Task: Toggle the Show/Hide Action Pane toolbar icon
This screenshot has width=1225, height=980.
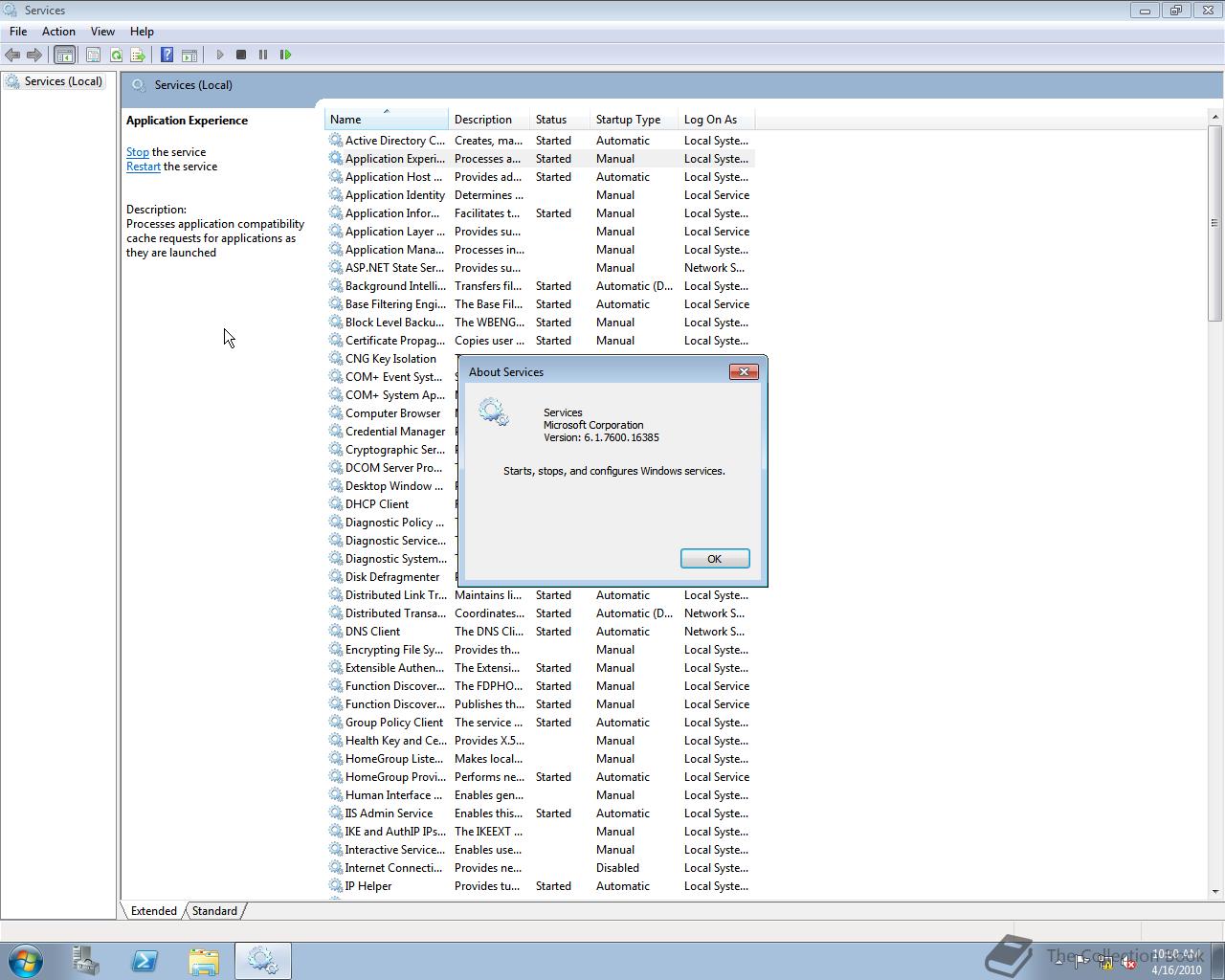Action: 189,55
